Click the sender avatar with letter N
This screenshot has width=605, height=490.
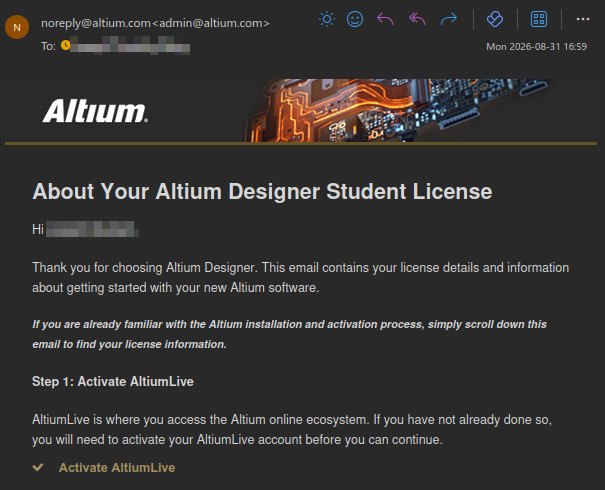[17, 27]
